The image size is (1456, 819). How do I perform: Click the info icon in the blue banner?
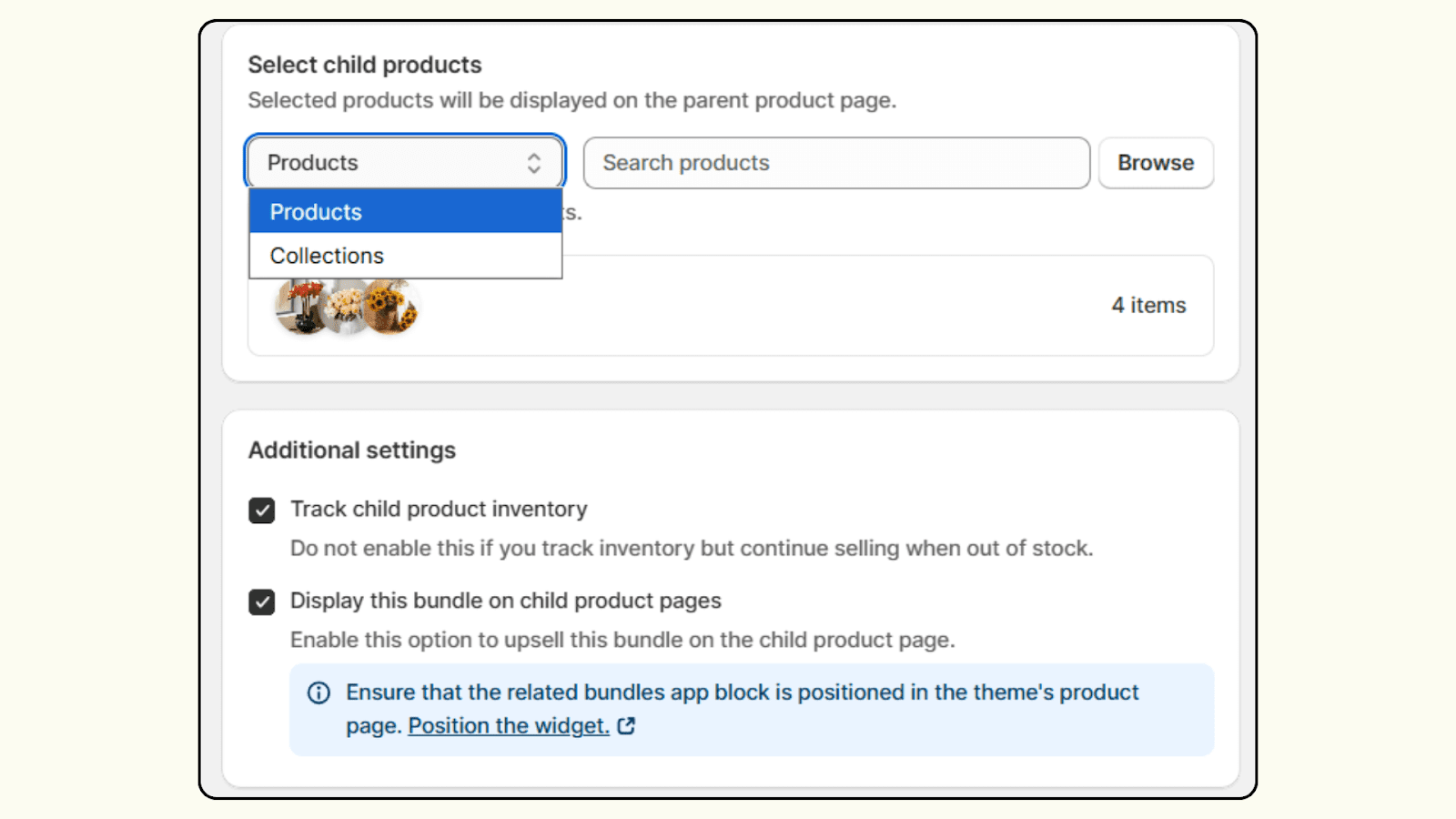(318, 693)
